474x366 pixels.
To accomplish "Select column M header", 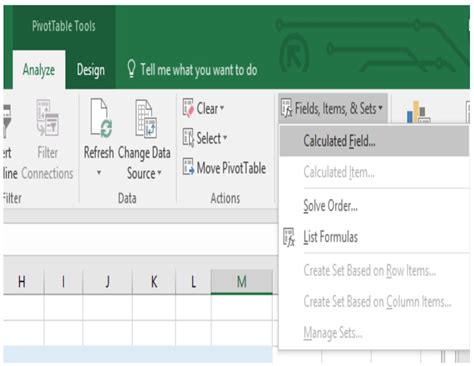I will [x=242, y=282].
